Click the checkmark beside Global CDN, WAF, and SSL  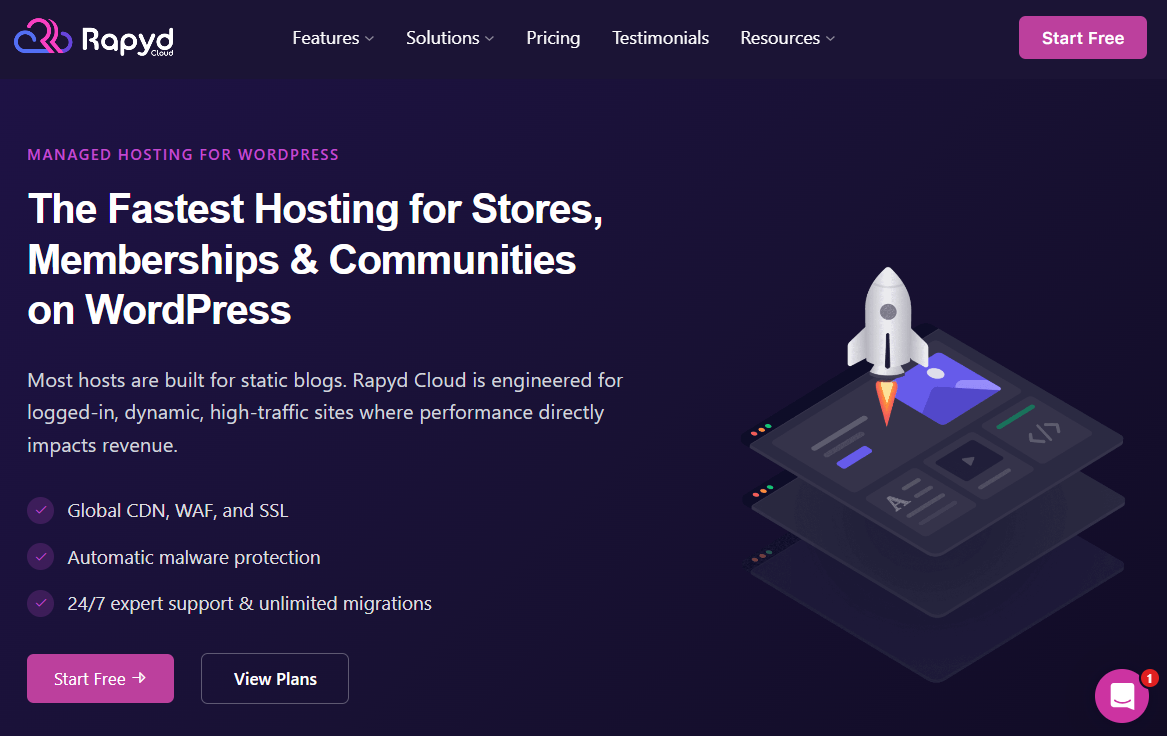(40, 510)
